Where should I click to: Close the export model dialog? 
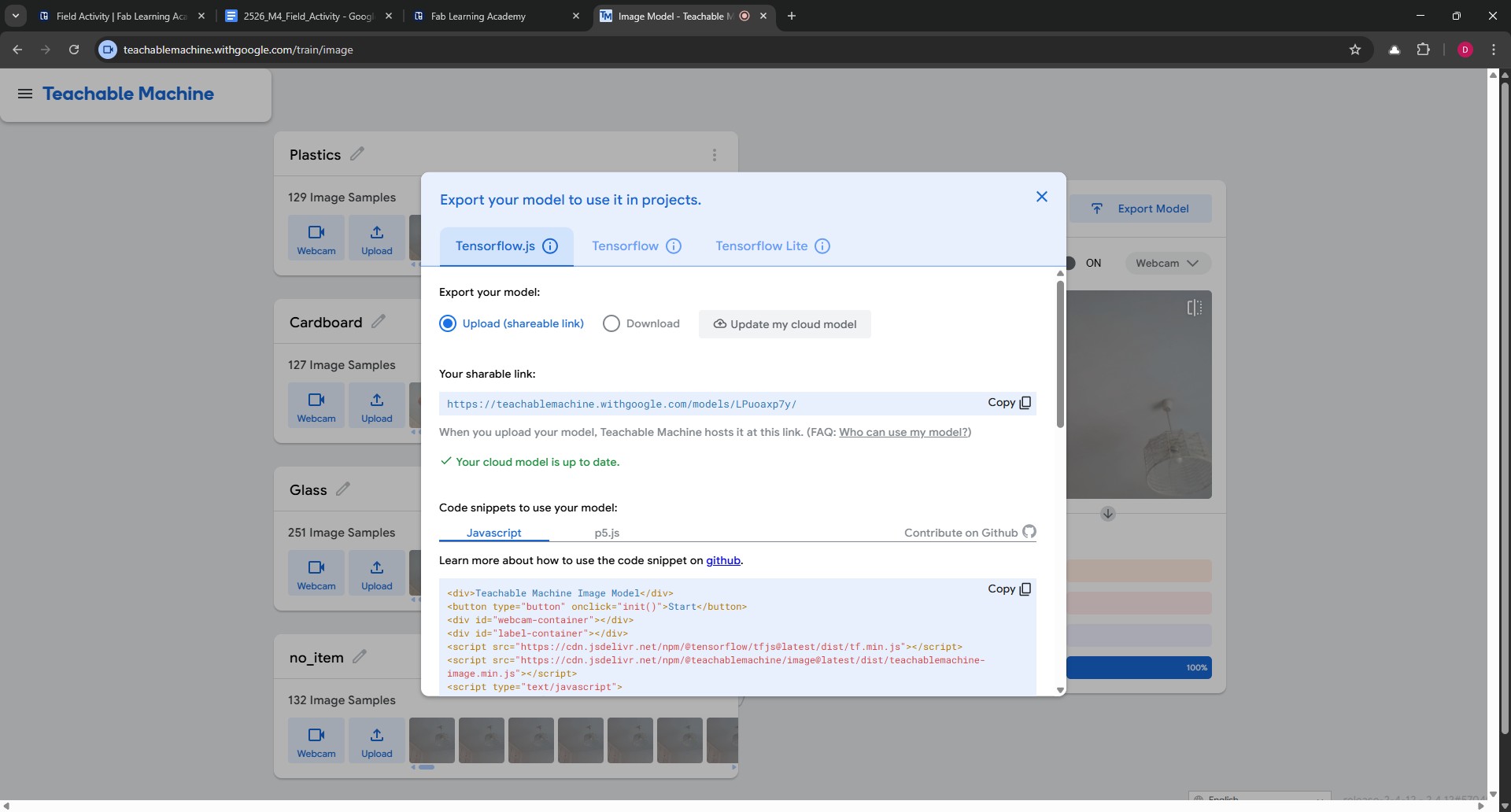(x=1041, y=197)
